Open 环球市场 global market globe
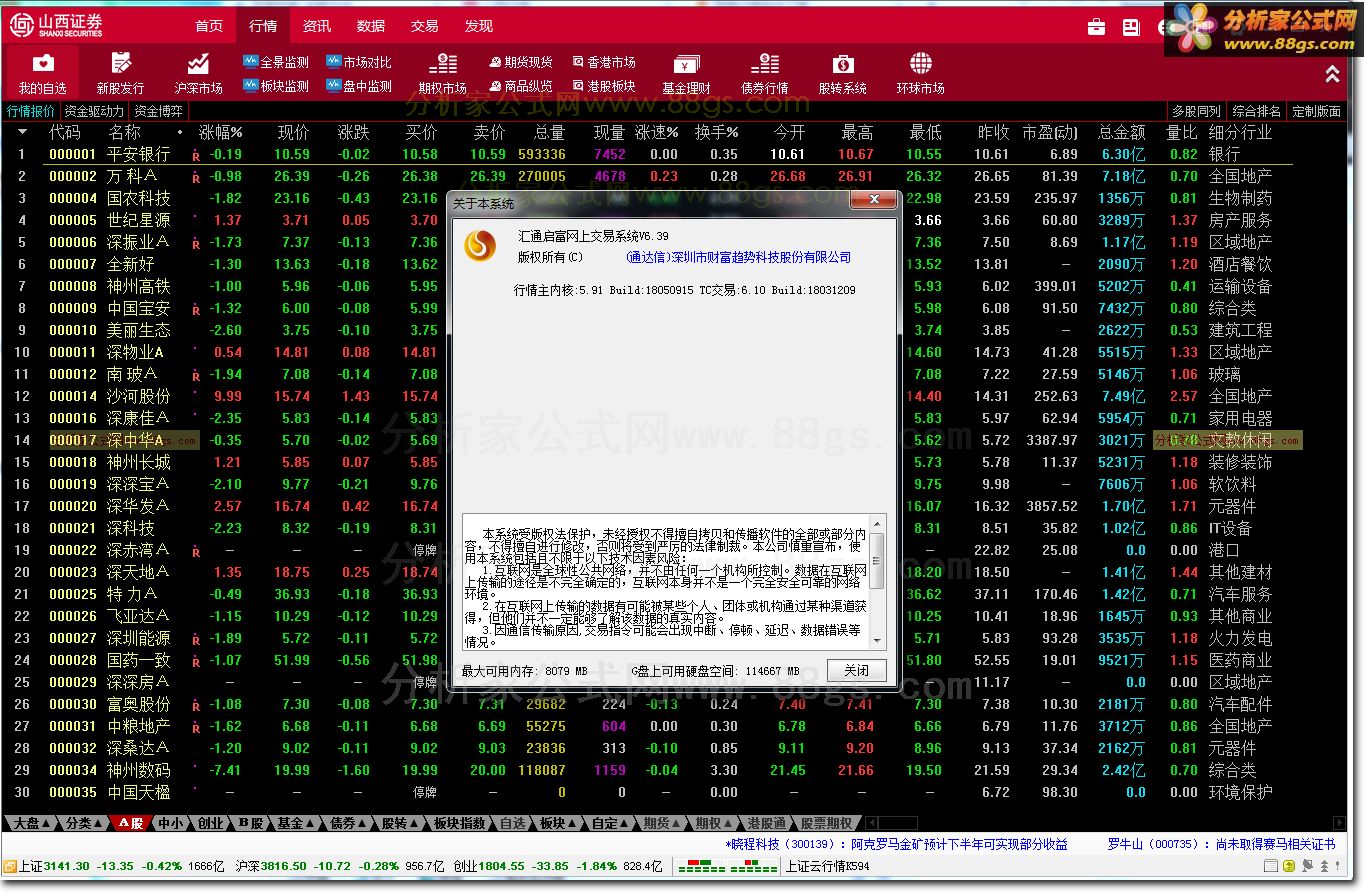 [920, 74]
